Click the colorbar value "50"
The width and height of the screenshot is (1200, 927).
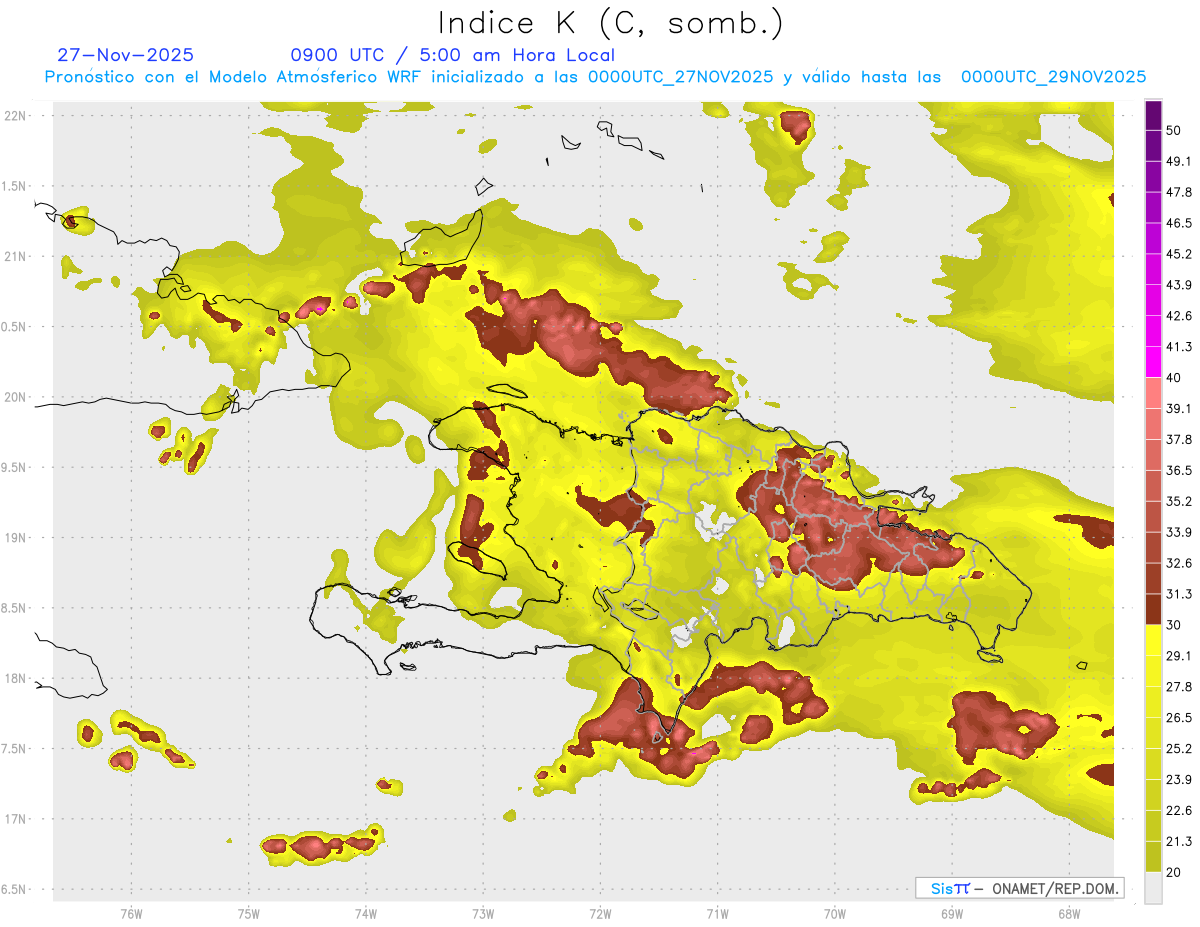pyautogui.click(x=1174, y=130)
